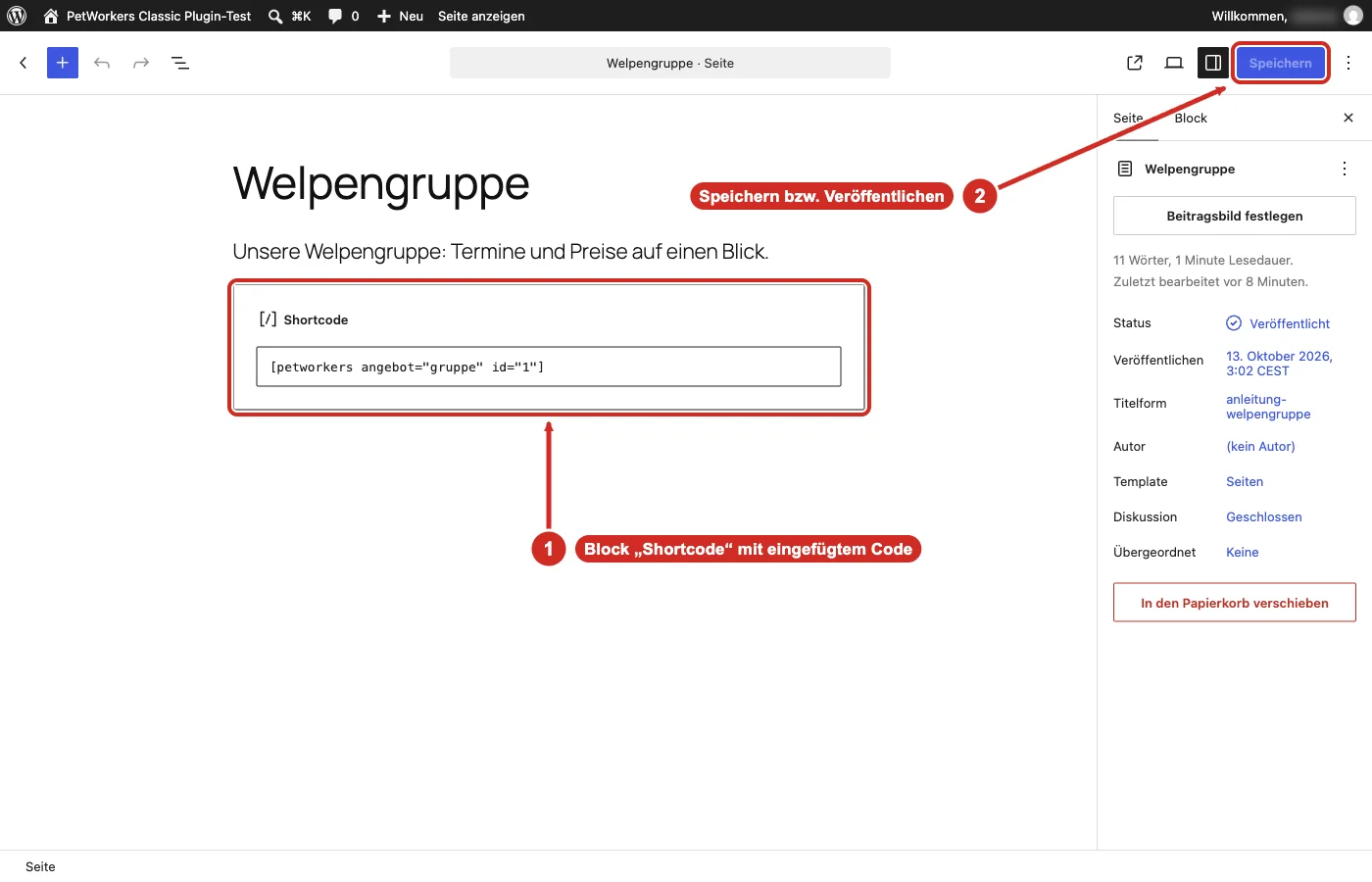Change the Seiten template
Image resolution: width=1372 pixels, height=882 pixels.
[x=1245, y=481]
